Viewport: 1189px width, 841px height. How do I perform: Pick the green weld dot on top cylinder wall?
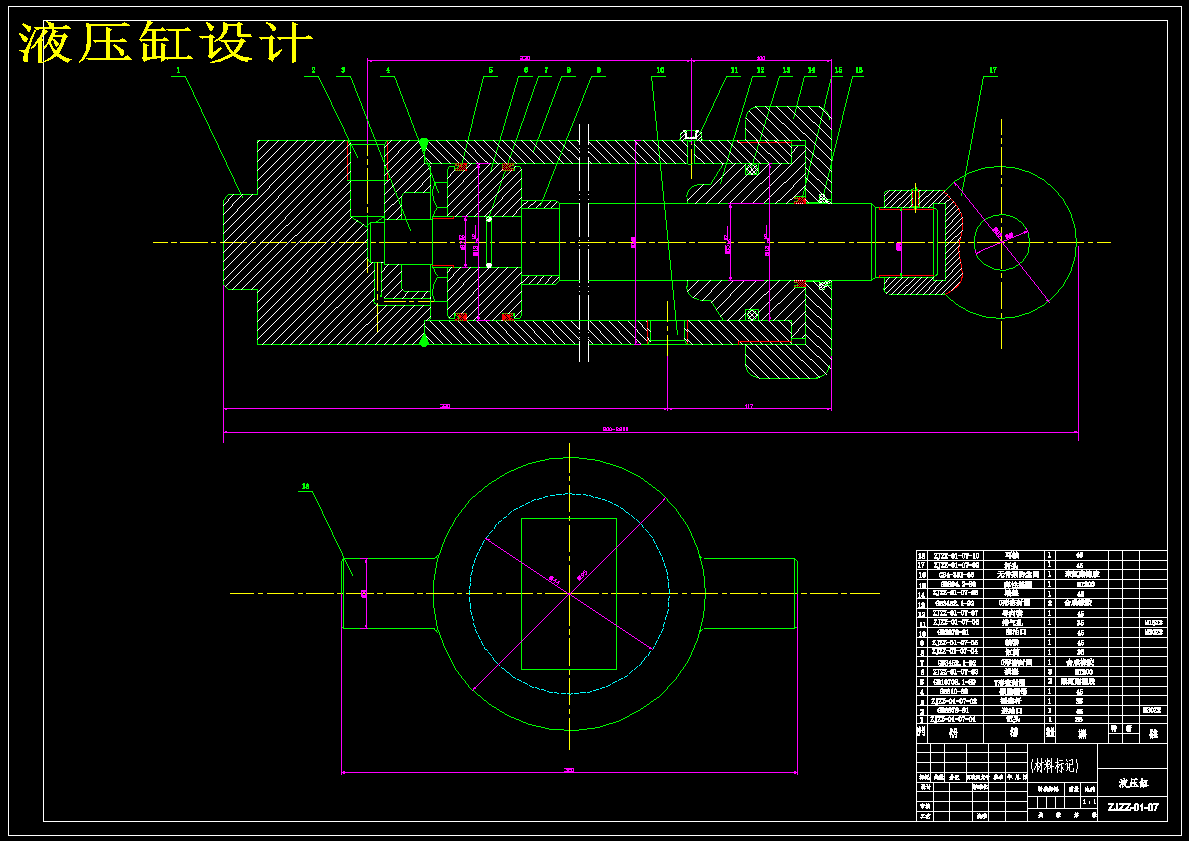click(424, 143)
